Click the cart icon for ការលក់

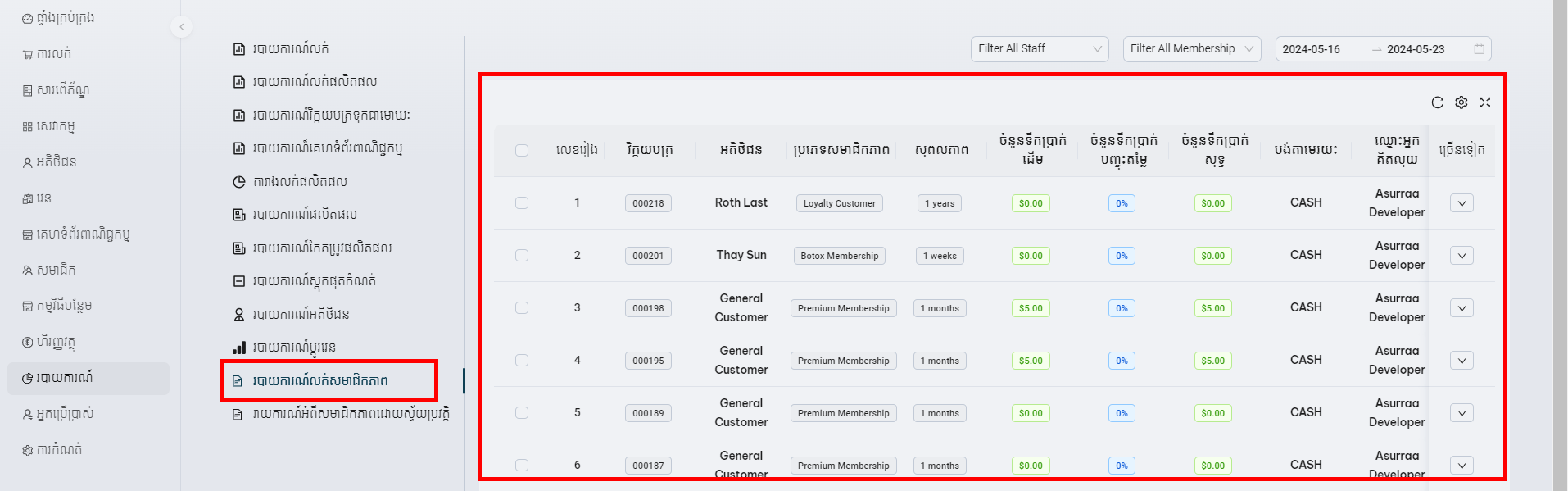pos(27,55)
